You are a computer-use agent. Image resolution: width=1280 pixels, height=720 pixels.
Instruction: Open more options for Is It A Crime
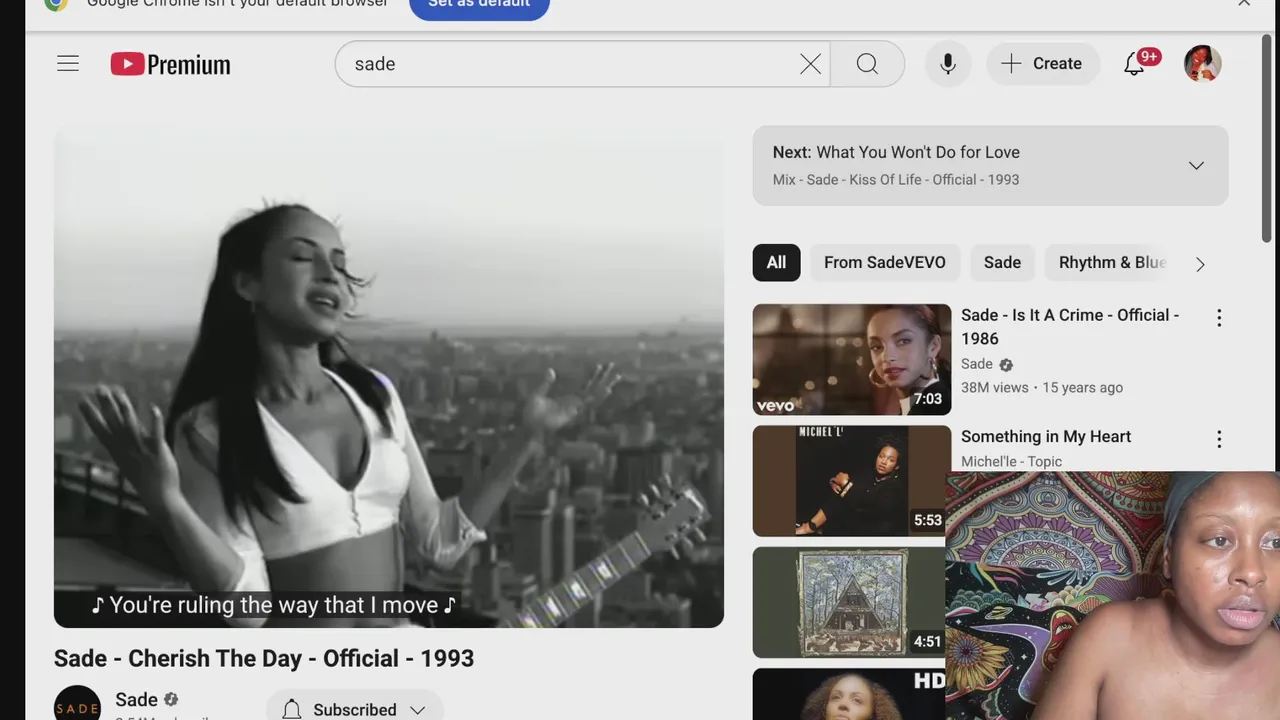pos(1219,318)
